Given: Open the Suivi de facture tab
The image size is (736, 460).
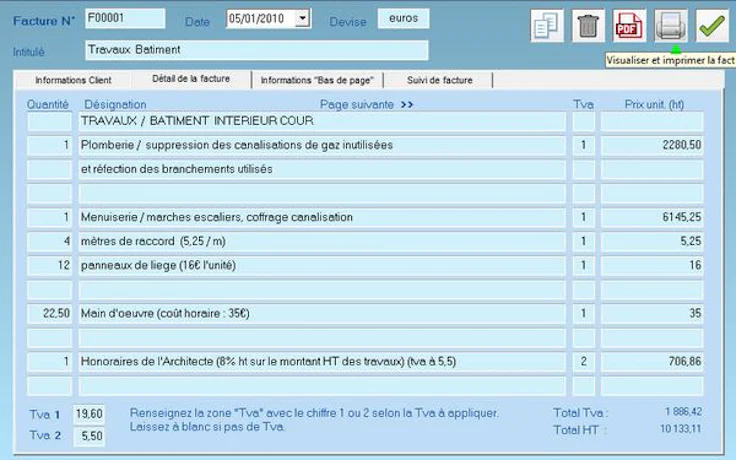Looking at the screenshot, I should pyautogui.click(x=439, y=80).
